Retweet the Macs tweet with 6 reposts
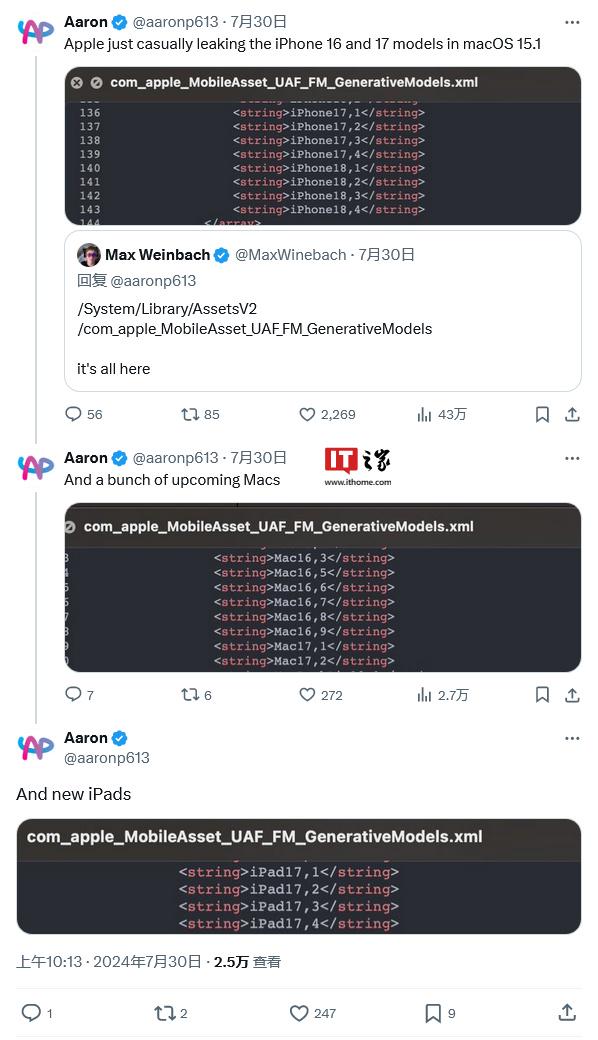598x1040 pixels. [190, 694]
